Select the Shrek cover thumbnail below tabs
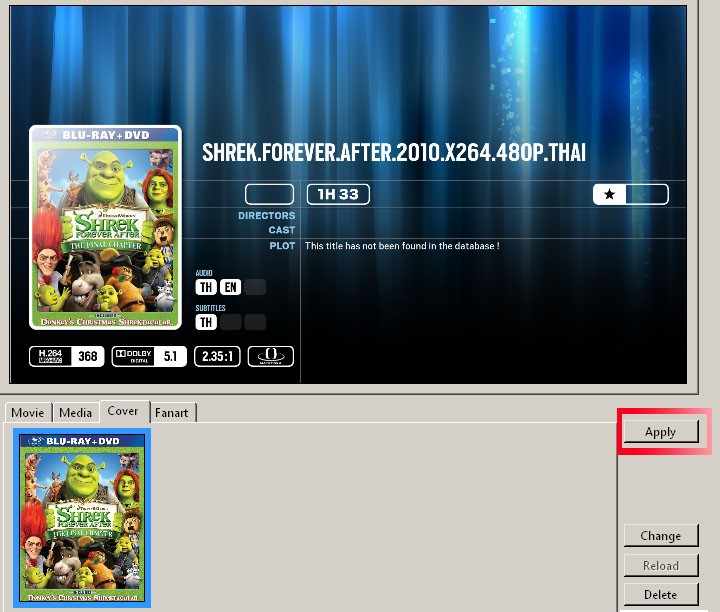The height and width of the screenshot is (612, 720). [82, 518]
